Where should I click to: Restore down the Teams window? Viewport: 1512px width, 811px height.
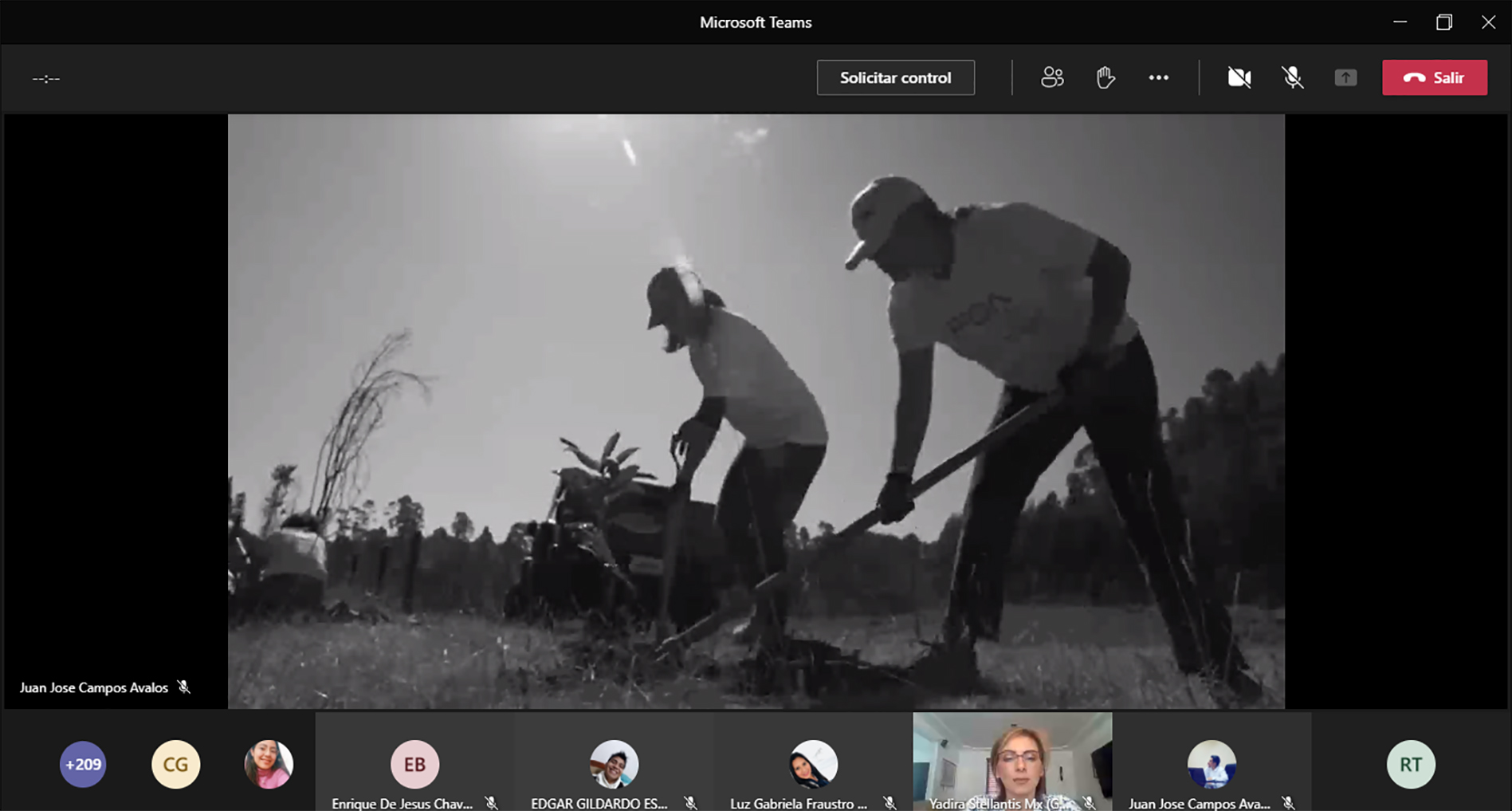[x=1443, y=22]
